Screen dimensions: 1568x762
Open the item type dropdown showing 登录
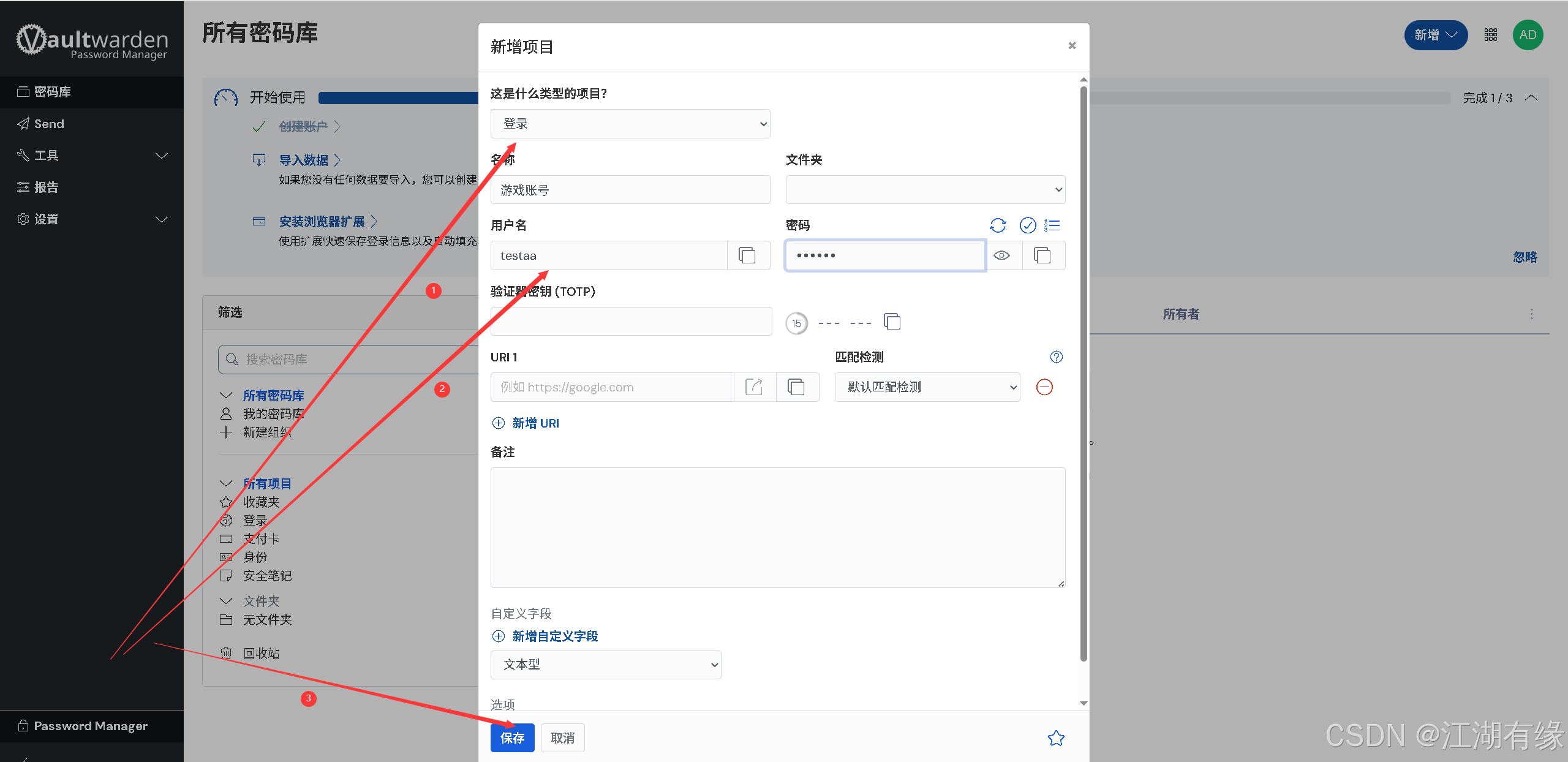(x=630, y=124)
